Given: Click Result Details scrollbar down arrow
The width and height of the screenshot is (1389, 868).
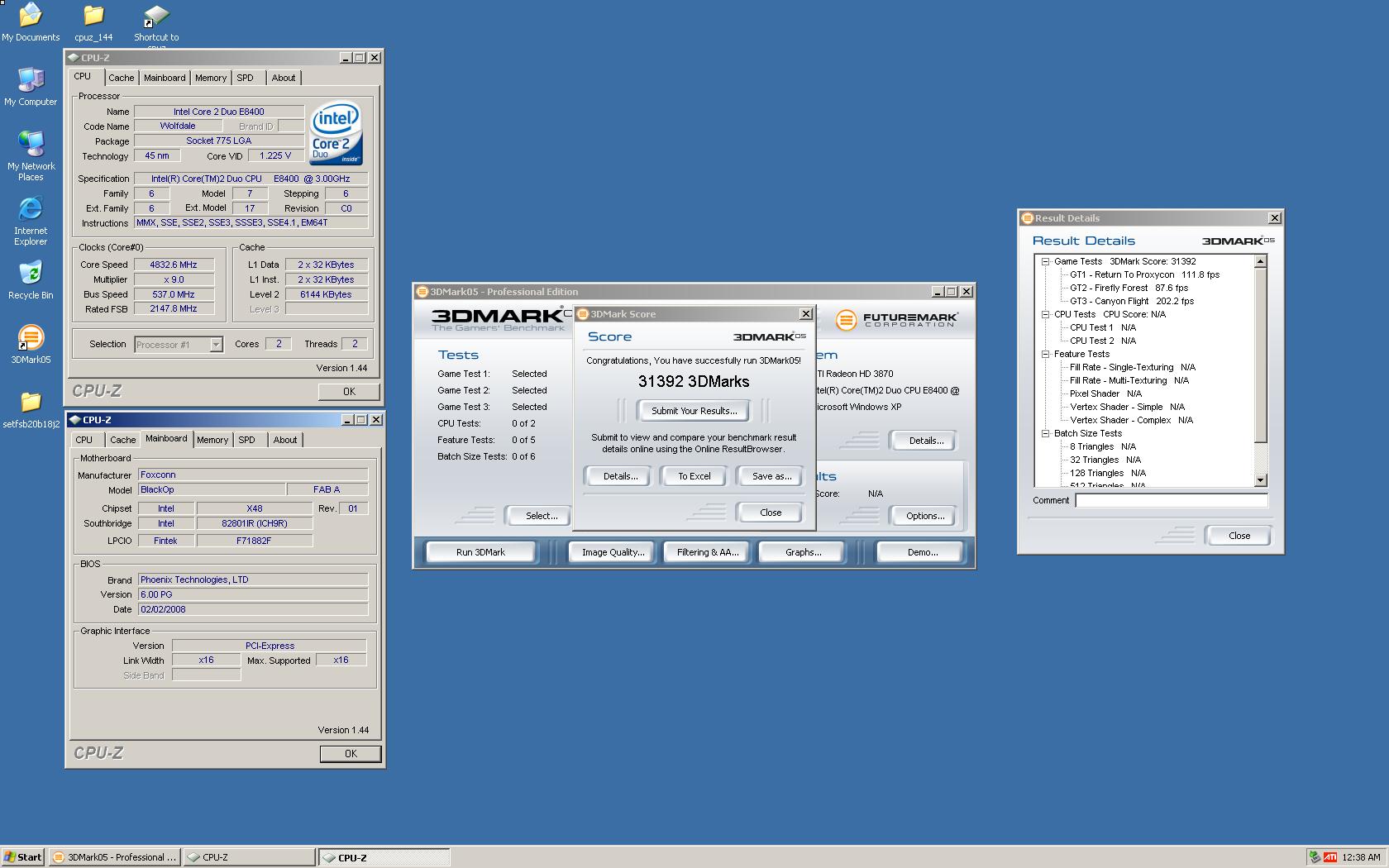Looking at the screenshot, I should [1260, 480].
